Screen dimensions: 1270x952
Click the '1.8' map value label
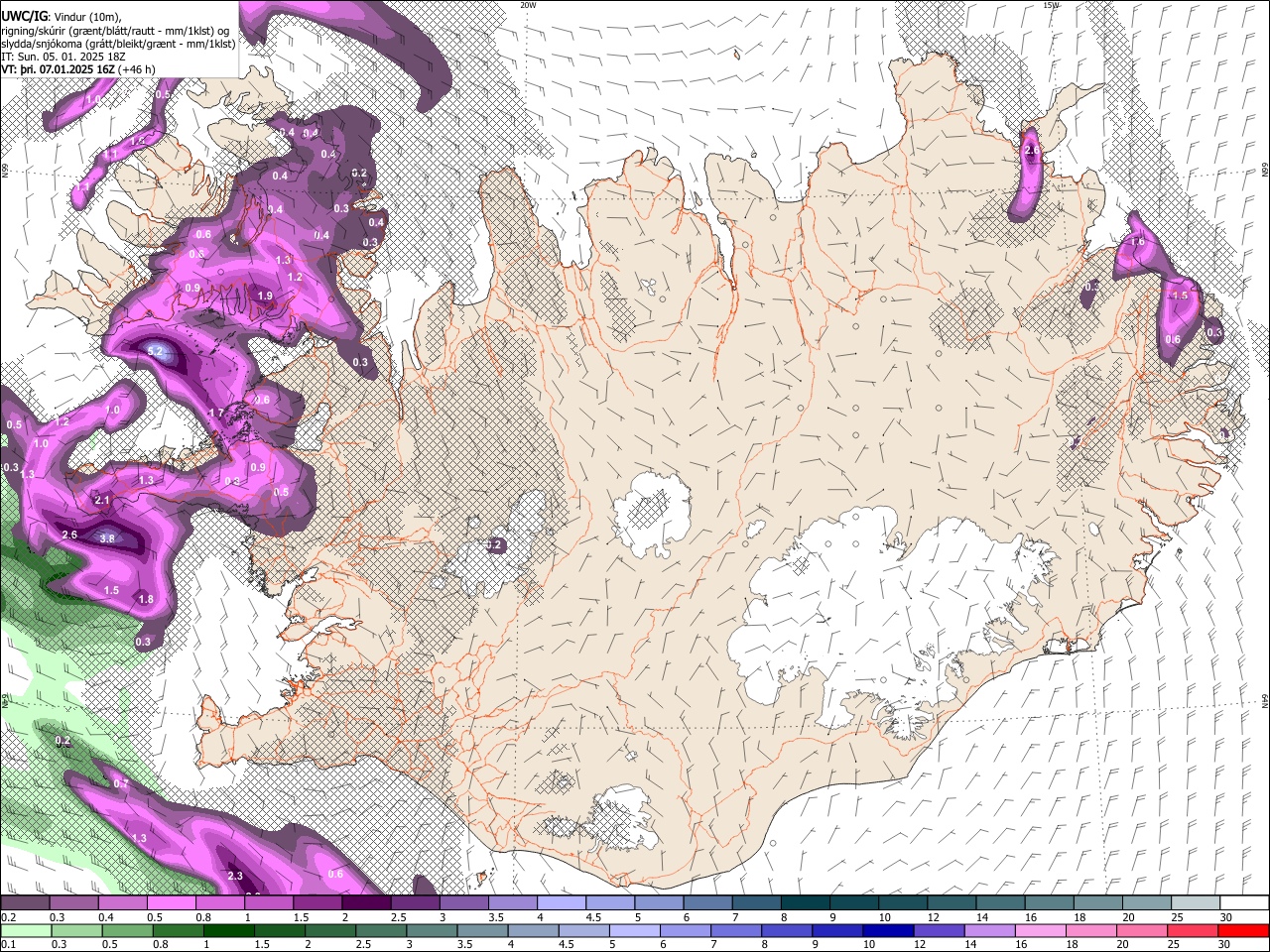pos(146,599)
